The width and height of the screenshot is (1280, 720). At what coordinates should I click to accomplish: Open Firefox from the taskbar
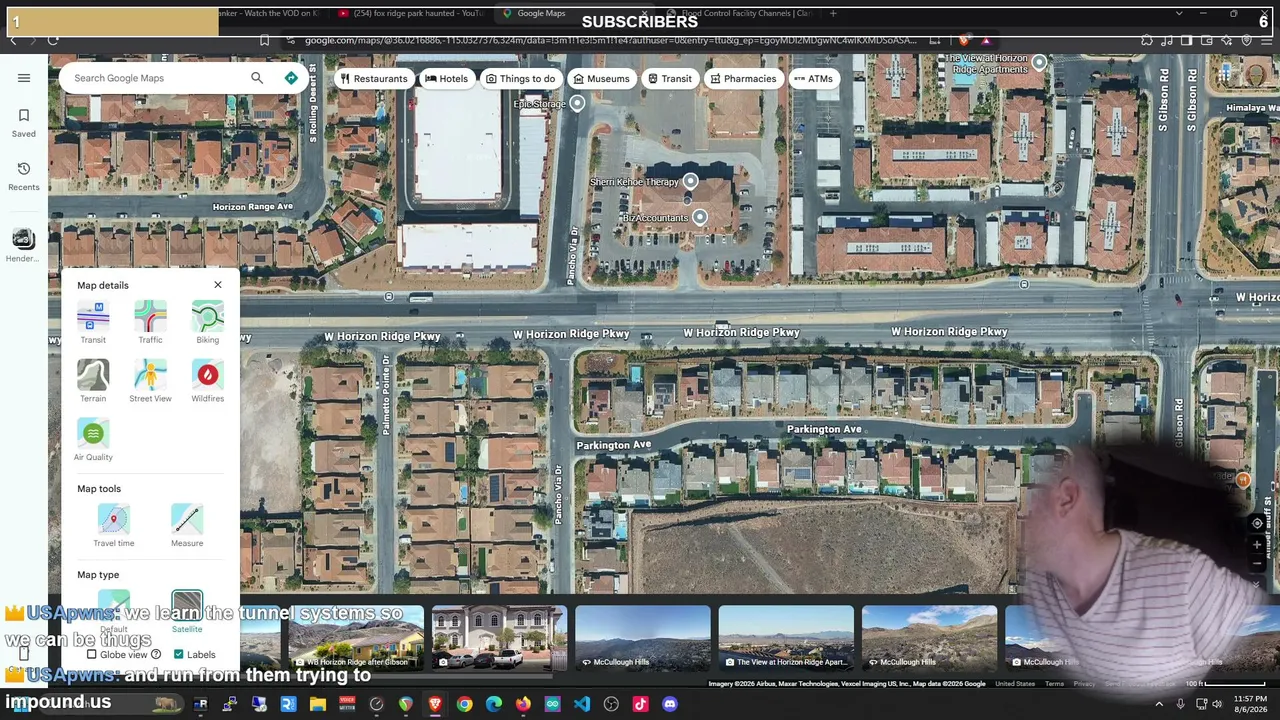[523, 704]
